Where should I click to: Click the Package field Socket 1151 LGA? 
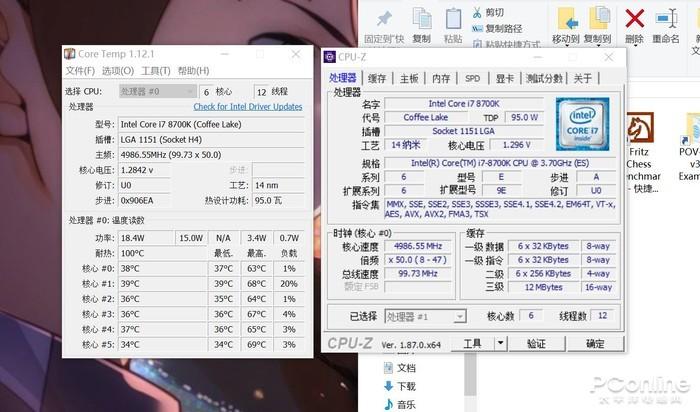point(464,131)
